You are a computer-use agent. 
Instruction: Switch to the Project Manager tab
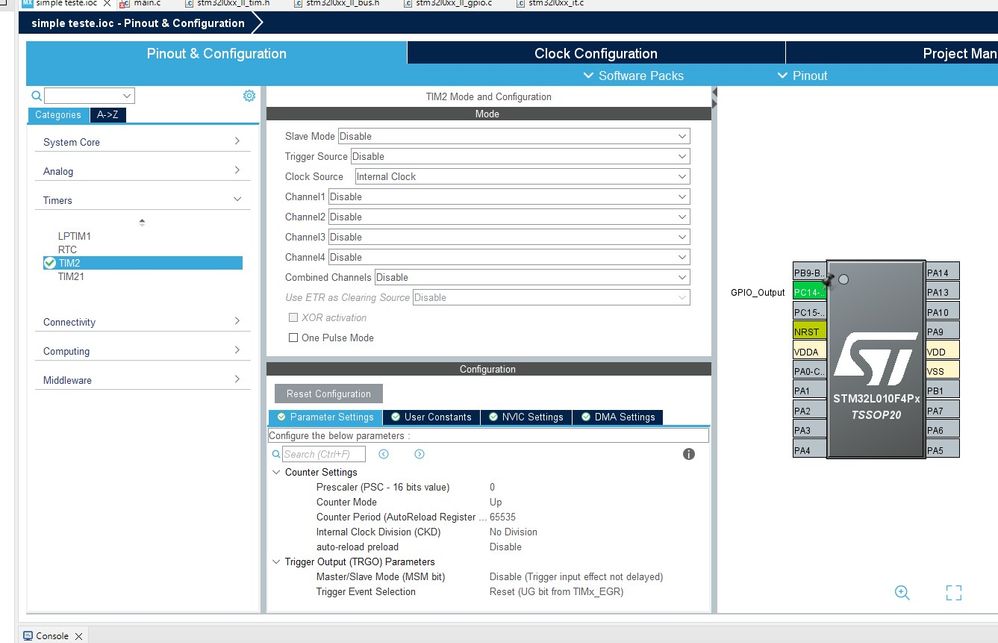(x=892, y=53)
